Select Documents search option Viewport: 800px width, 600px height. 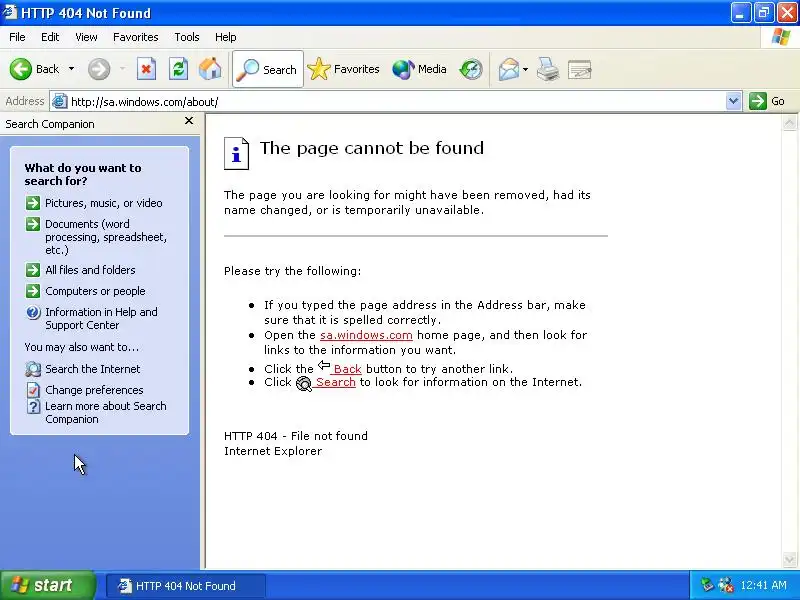[x=106, y=237]
